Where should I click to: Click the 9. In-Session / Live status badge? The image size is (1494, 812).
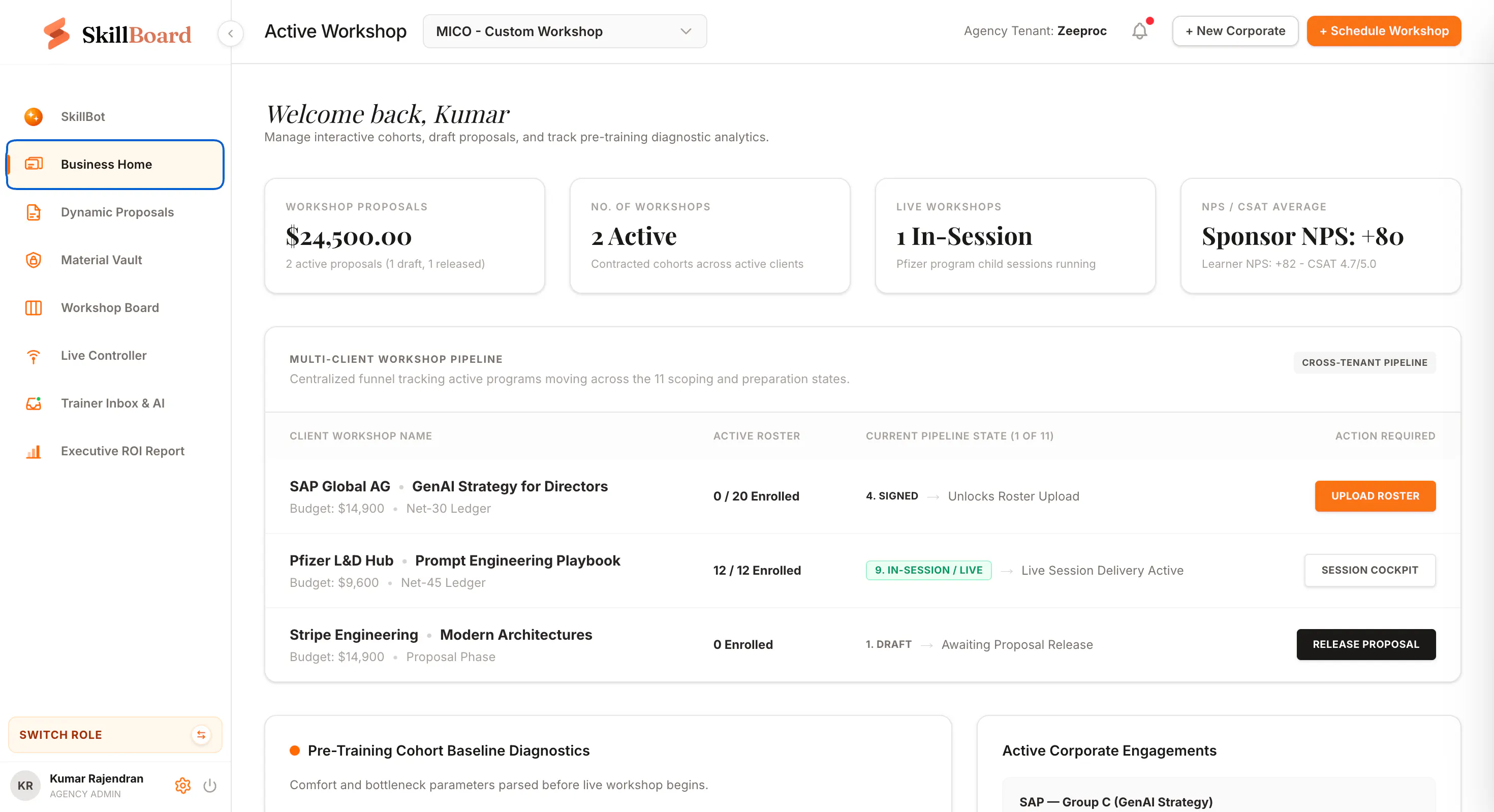(x=928, y=570)
